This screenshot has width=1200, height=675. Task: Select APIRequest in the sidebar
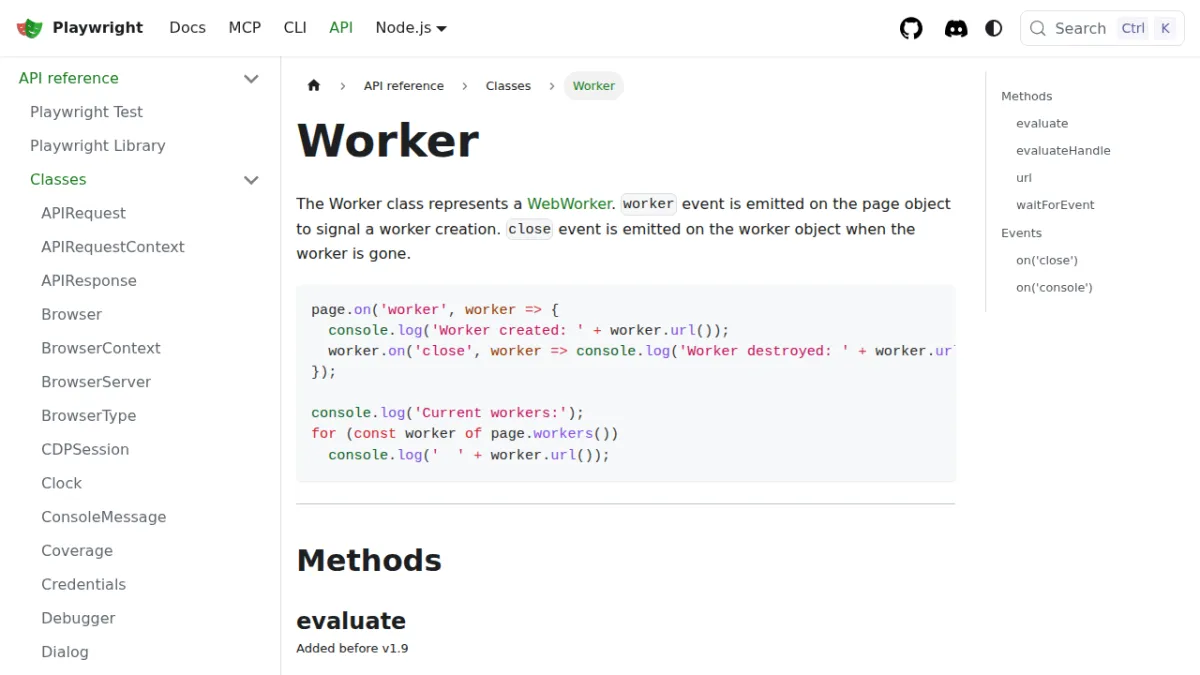[83, 213]
